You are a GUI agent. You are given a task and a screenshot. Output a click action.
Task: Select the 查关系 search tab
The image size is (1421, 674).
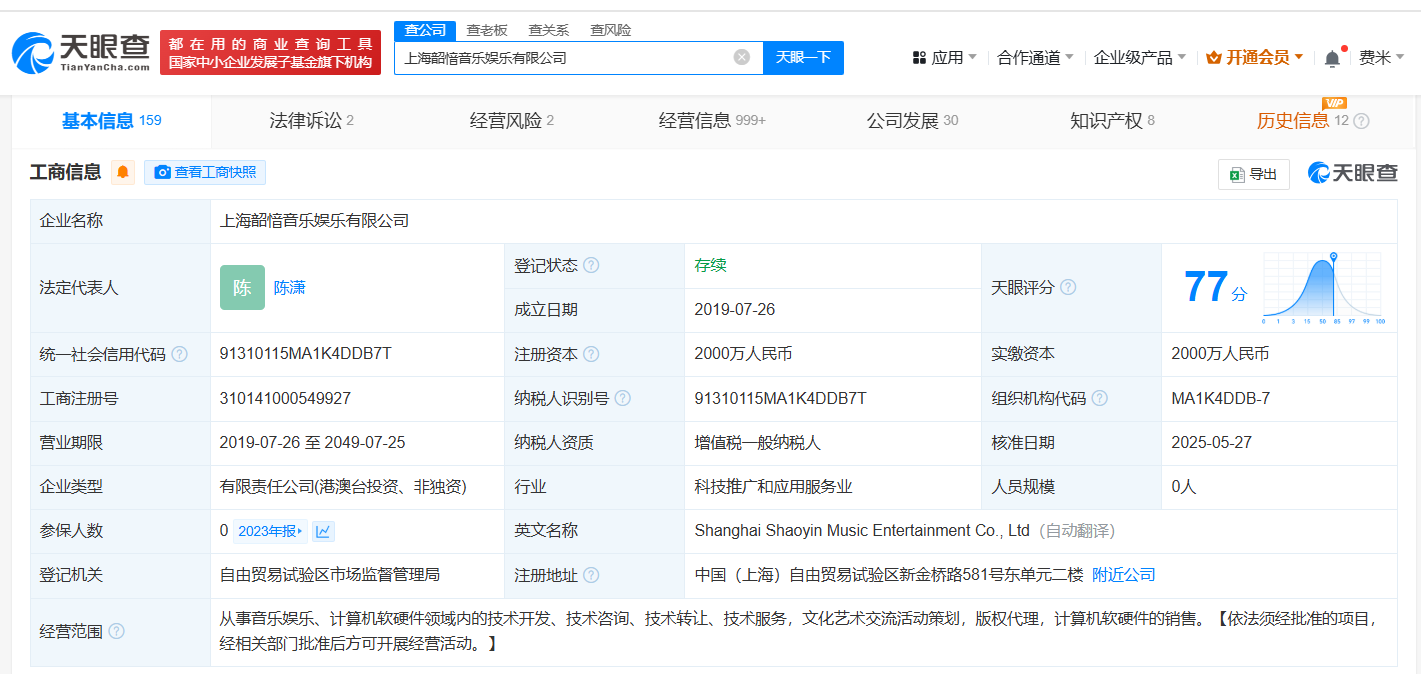548,30
